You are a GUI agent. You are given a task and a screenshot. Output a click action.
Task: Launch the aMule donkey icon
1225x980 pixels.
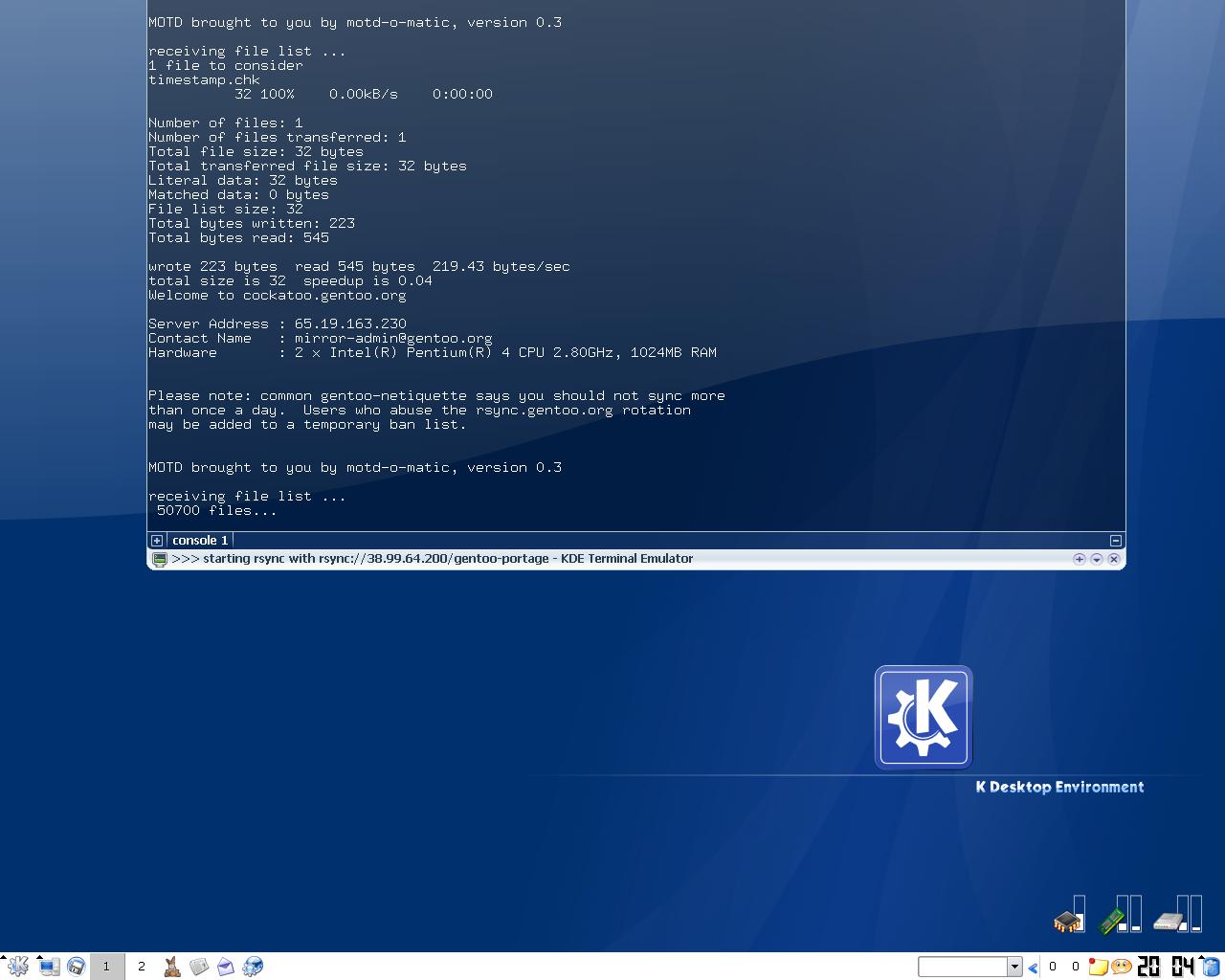[x=172, y=967]
